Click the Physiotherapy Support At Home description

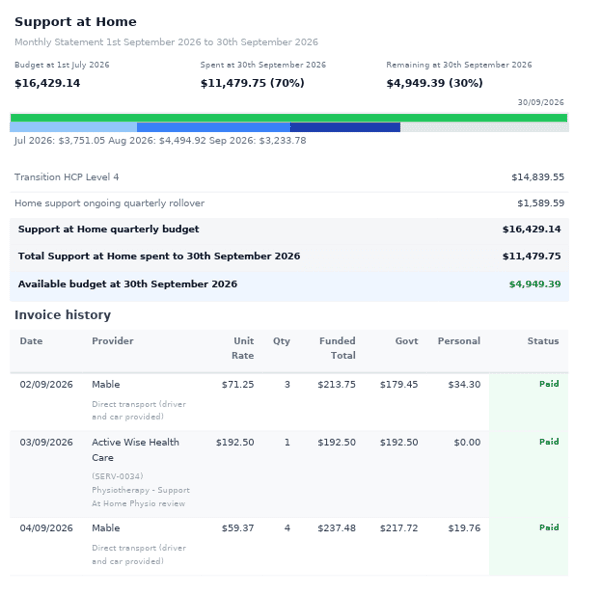141,497
